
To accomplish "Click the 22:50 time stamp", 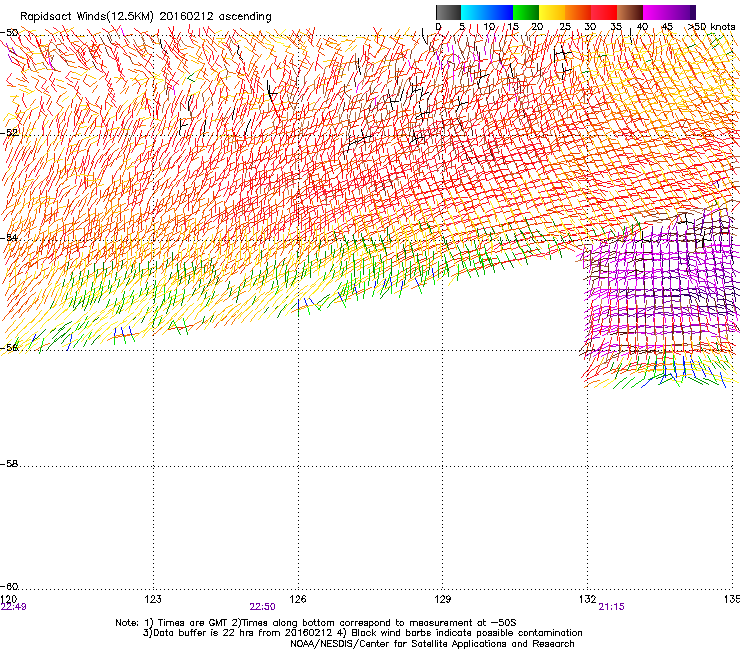I will 262,607.
